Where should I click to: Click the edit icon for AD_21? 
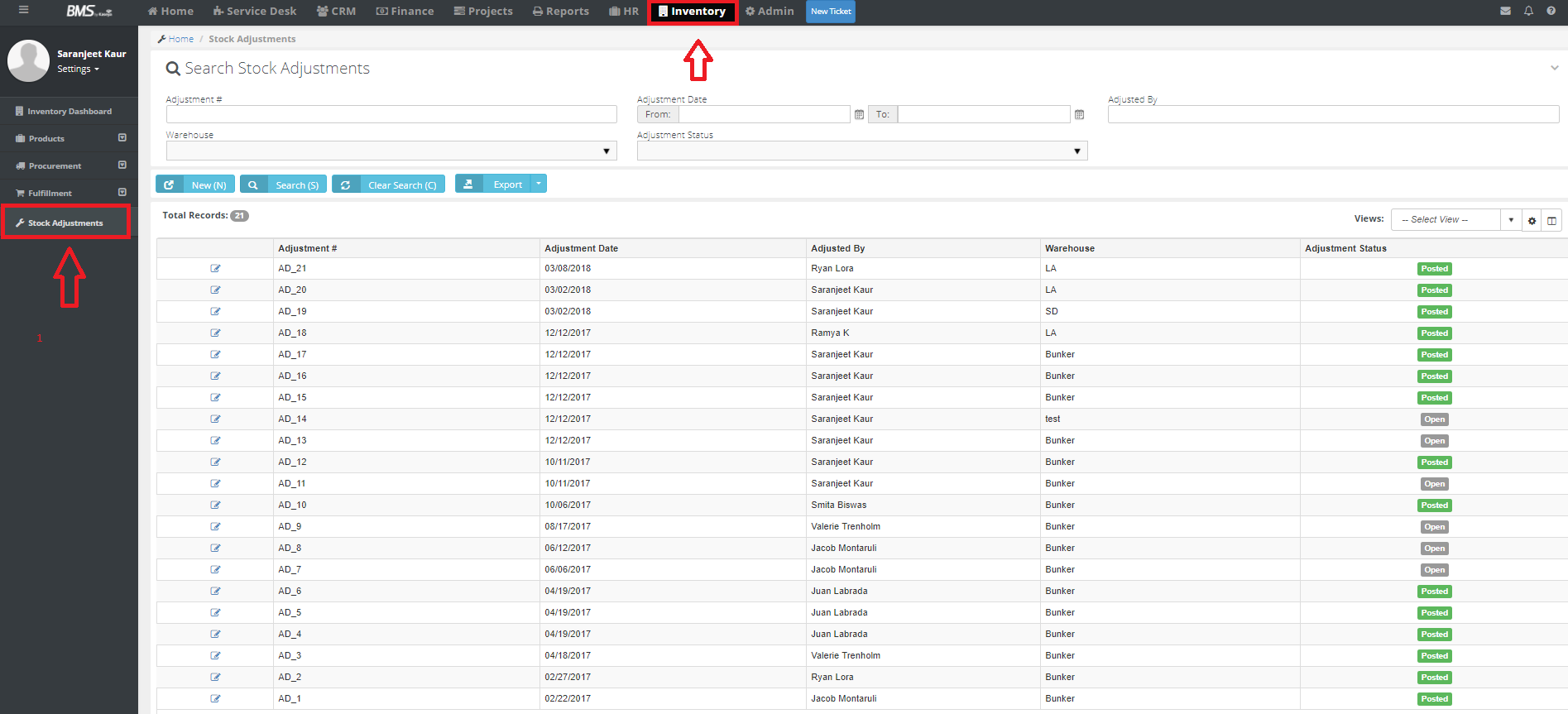[215, 268]
